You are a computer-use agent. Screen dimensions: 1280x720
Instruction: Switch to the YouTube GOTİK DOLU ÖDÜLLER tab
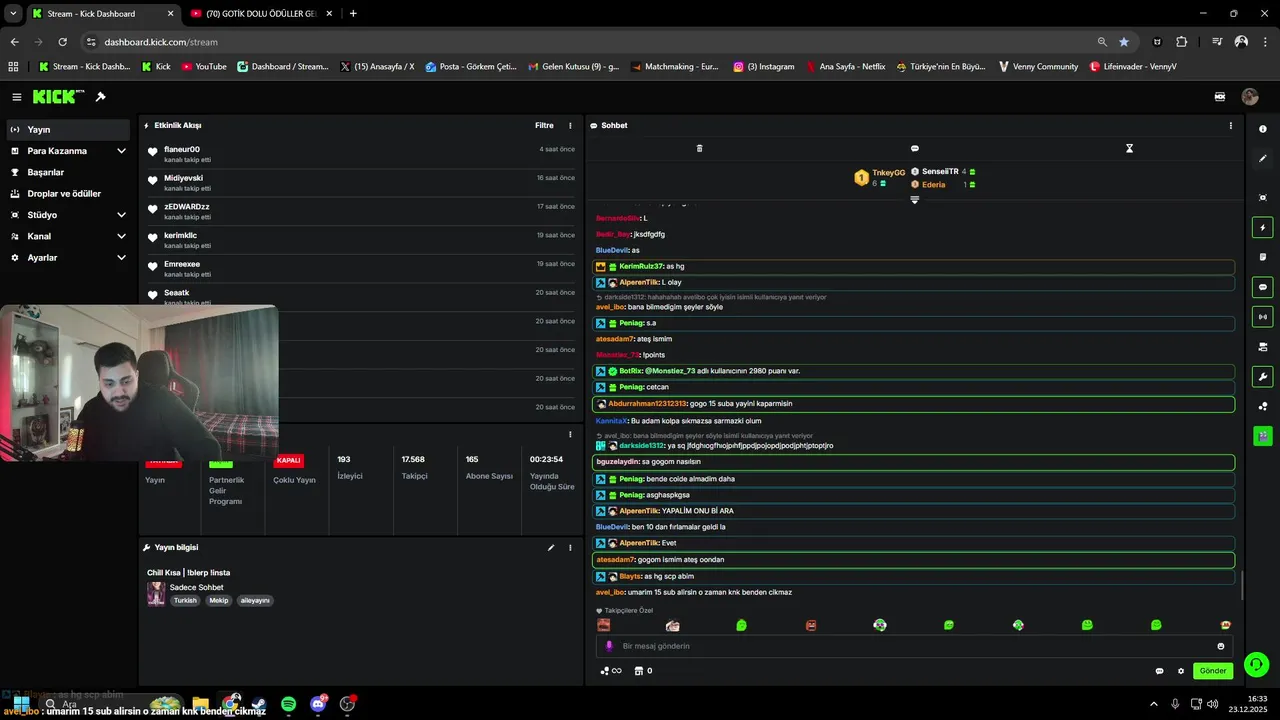261,14
